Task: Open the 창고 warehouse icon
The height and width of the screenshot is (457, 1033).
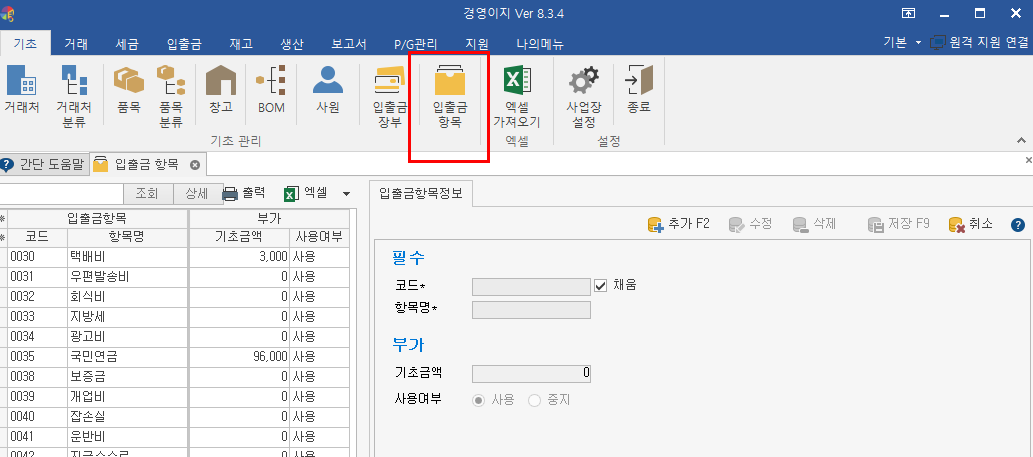Action: (x=220, y=90)
